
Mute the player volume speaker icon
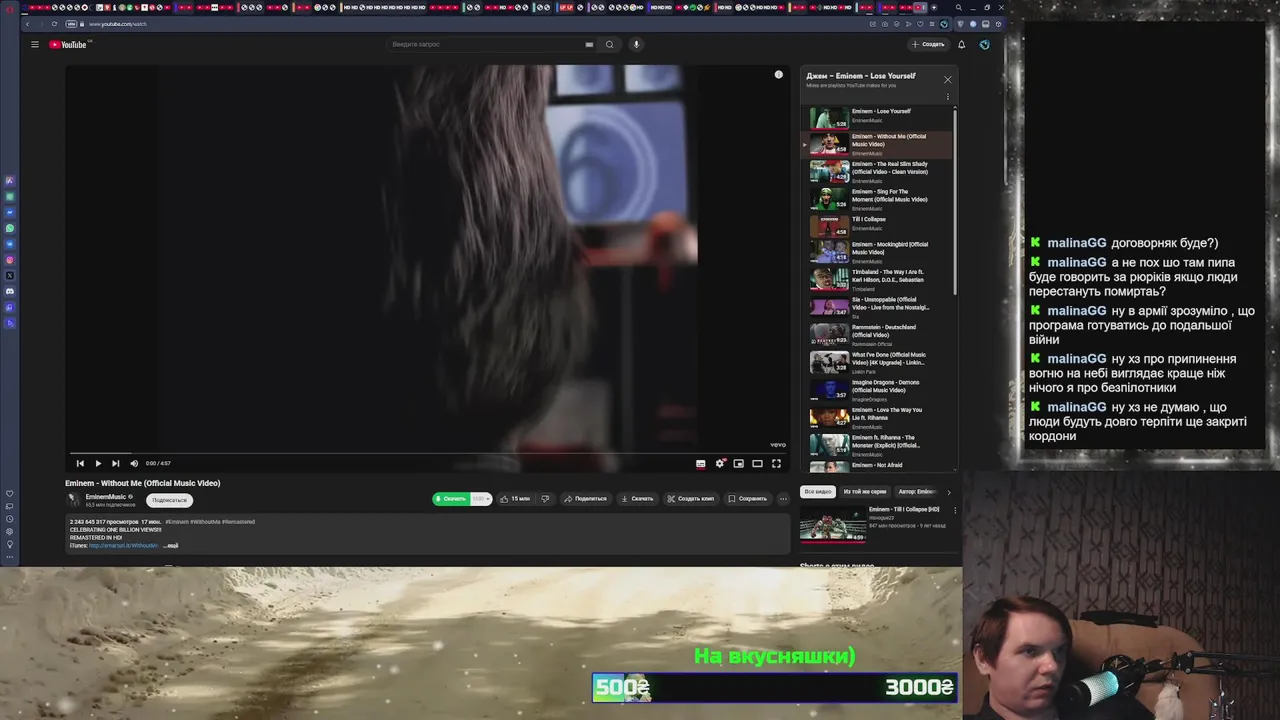pos(134,463)
